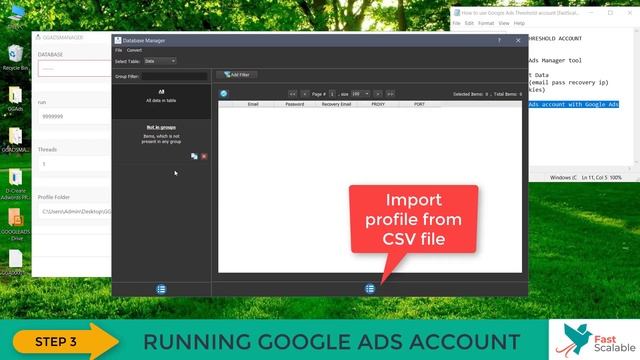Open the data menu icon below the table
The width and height of the screenshot is (640, 360).
[x=370, y=289]
